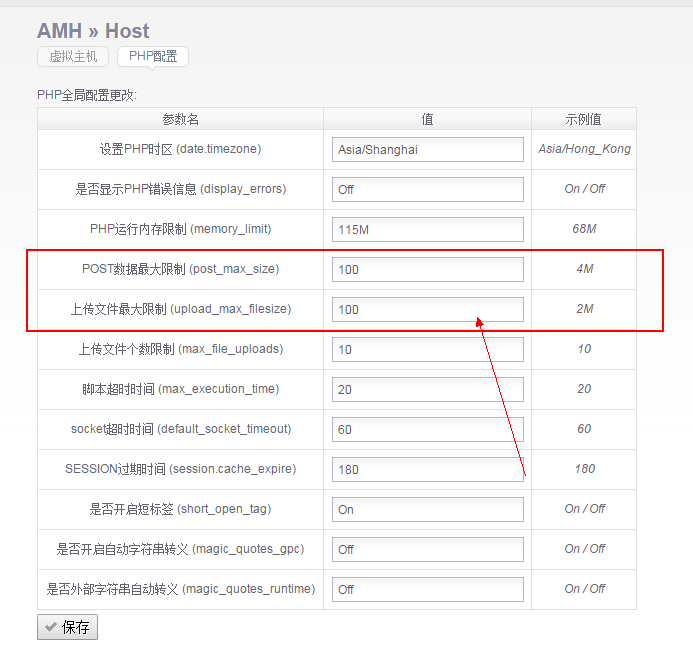Image resolution: width=693 pixels, height=659 pixels.
Task: Click the max_execution_time input box
Action: (x=428, y=389)
